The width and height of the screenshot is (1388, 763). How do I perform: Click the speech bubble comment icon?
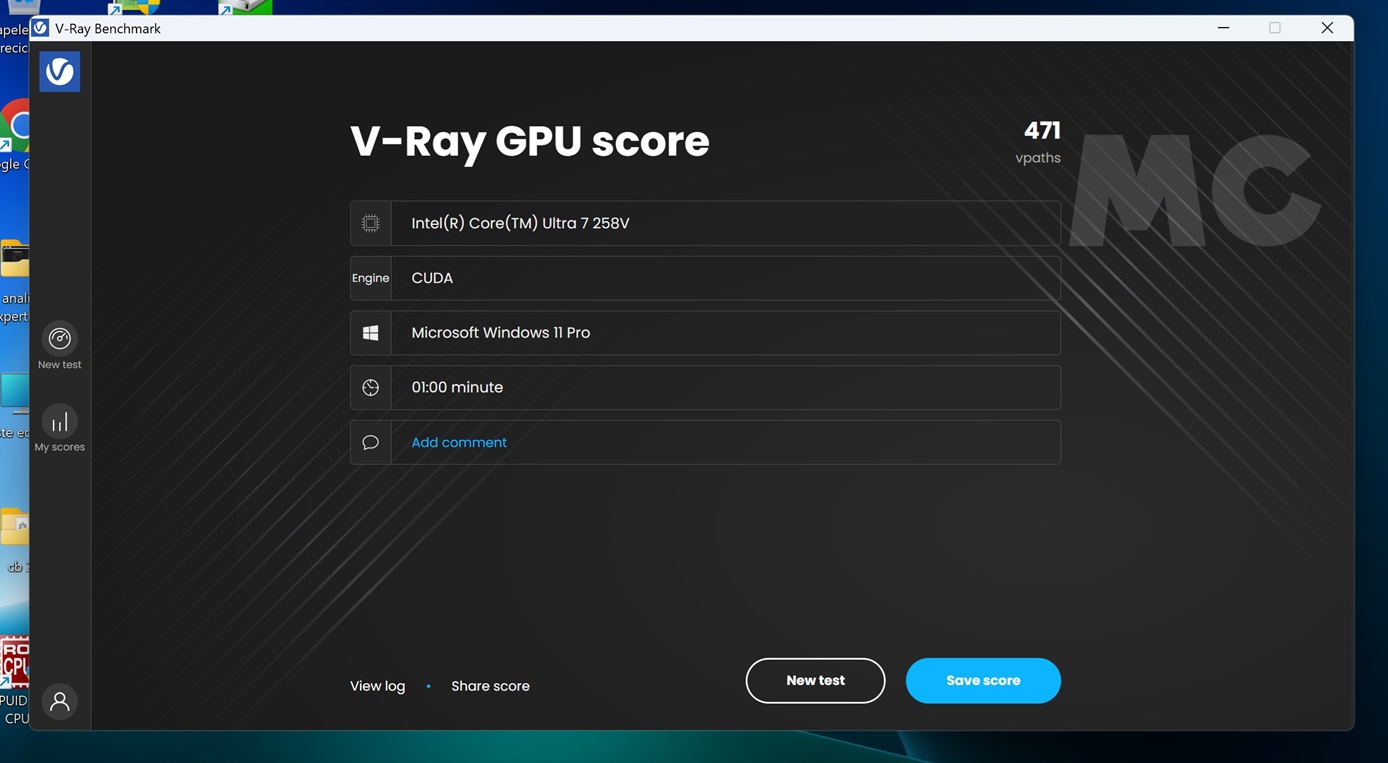pyautogui.click(x=371, y=443)
